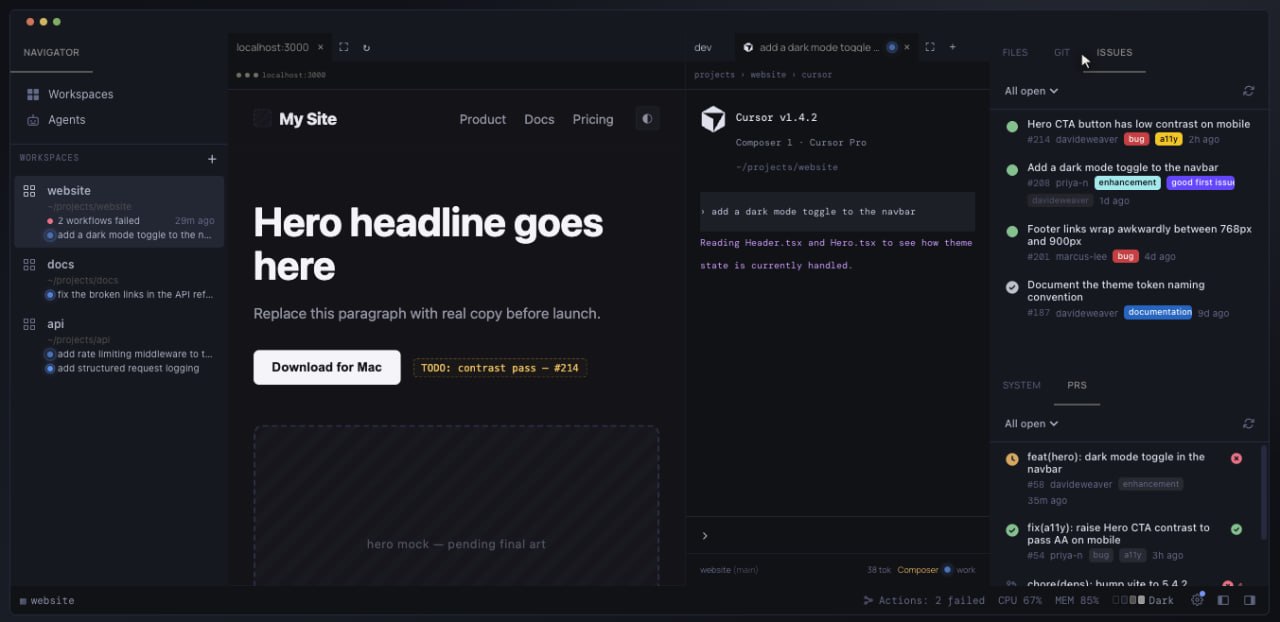This screenshot has height=622, width=1280.
Task: Close the 'add a dark mode toggle' tab
Action: point(907,47)
